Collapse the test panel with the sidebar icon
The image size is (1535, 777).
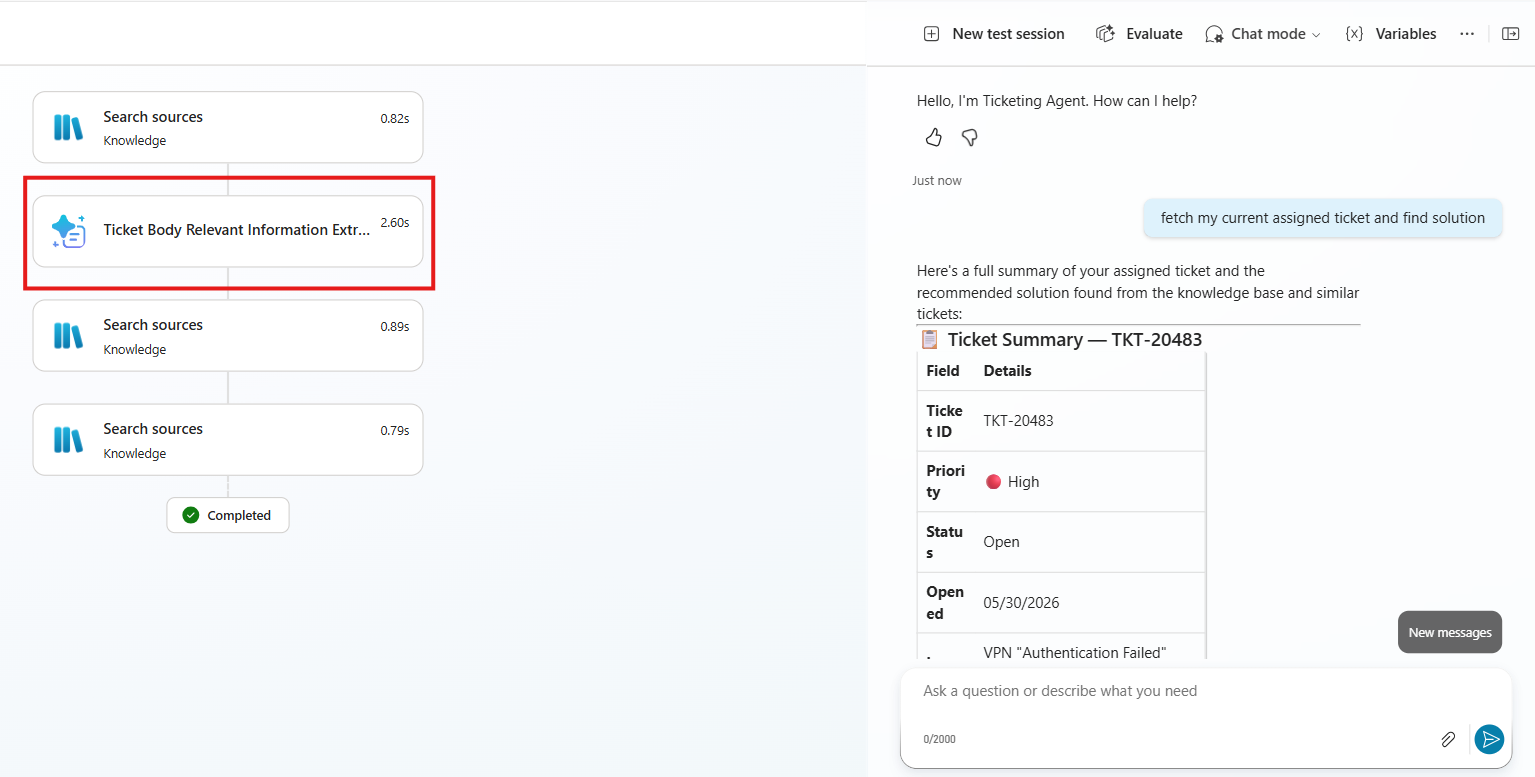coord(1511,34)
